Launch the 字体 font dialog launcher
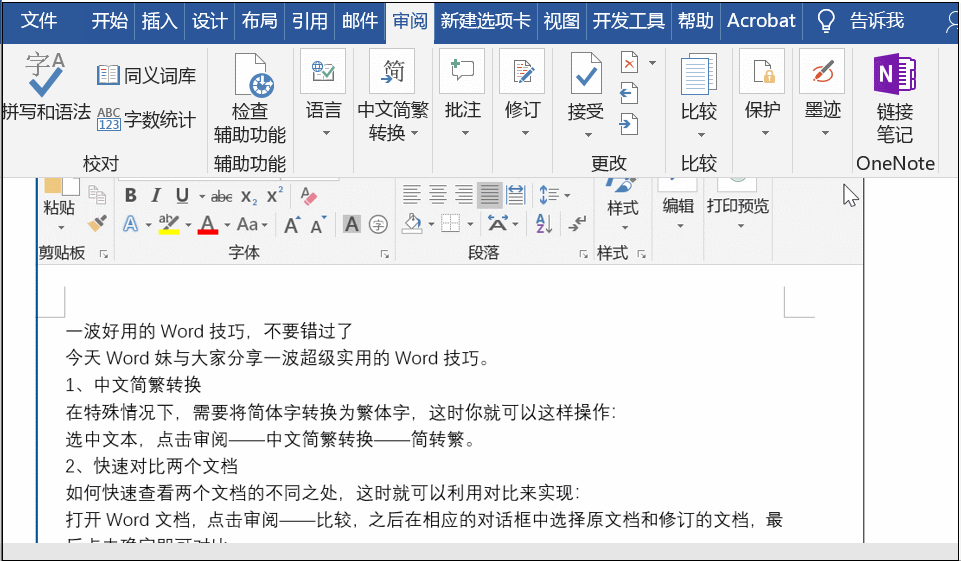This screenshot has height=561, width=961. (x=385, y=254)
